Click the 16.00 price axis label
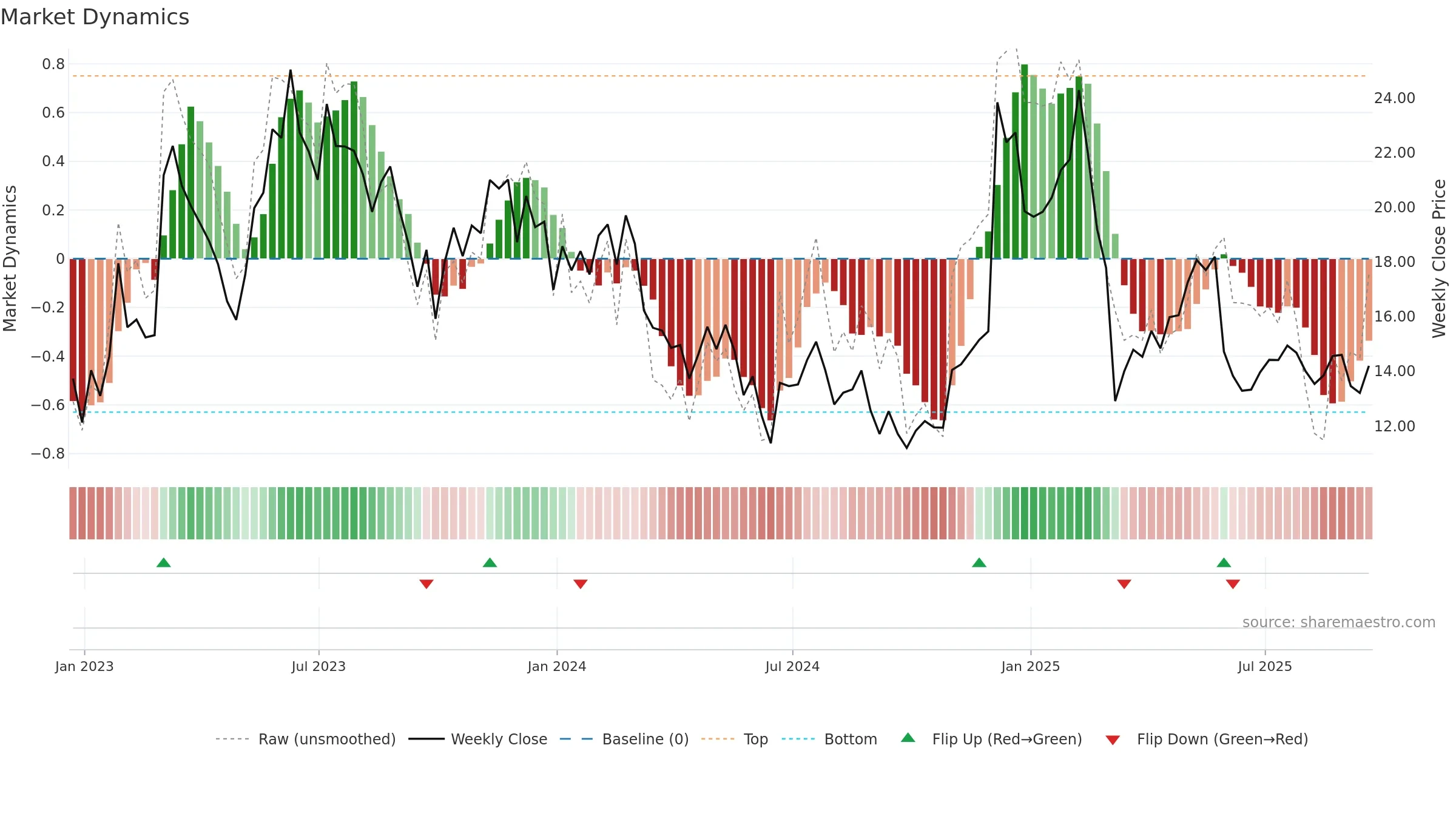The width and height of the screenshot is (1456, 819). pyautogui.click(x=1395, y=317)
